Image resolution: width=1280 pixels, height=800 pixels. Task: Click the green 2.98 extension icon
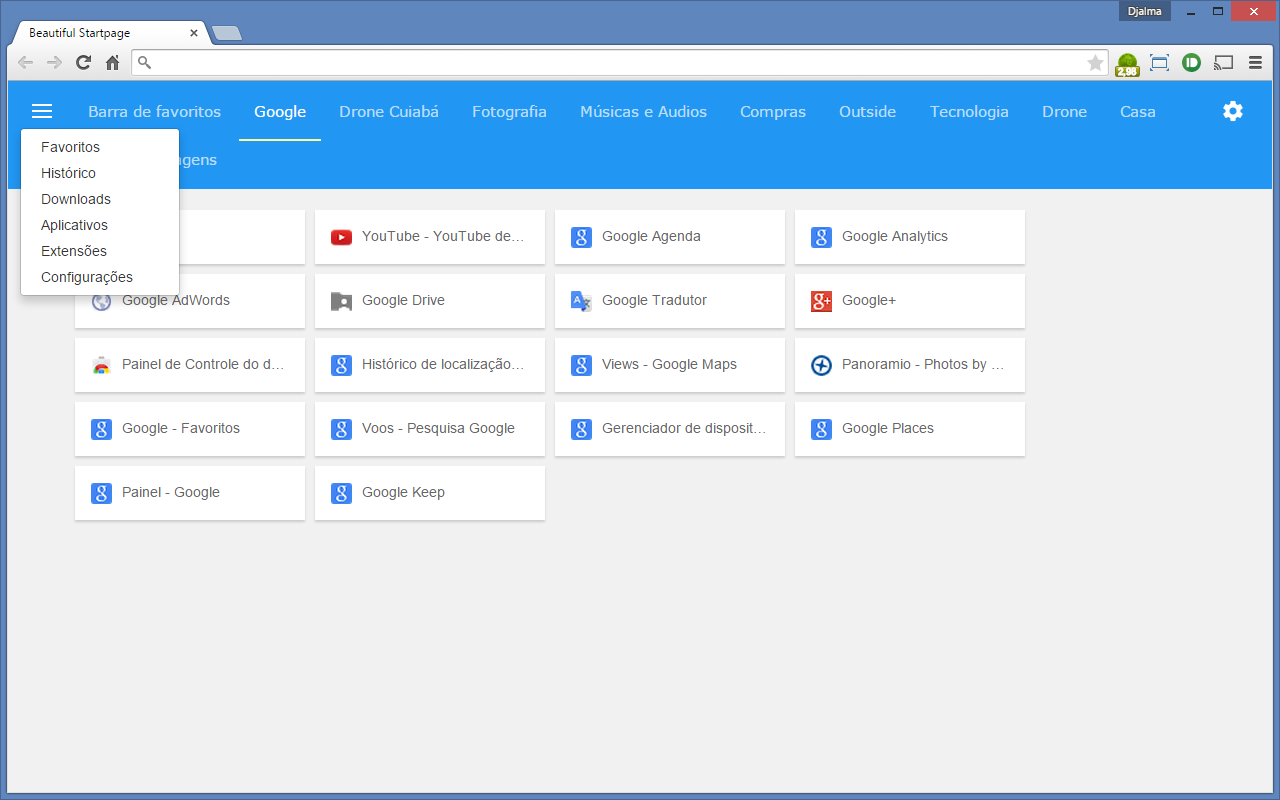coord(1127,64)
